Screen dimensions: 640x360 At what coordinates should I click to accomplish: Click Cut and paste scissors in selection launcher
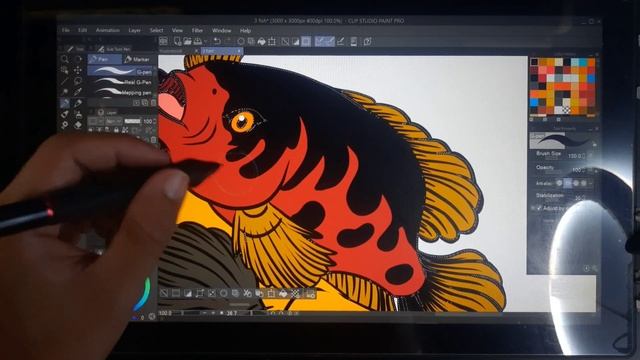click(247, 293)
